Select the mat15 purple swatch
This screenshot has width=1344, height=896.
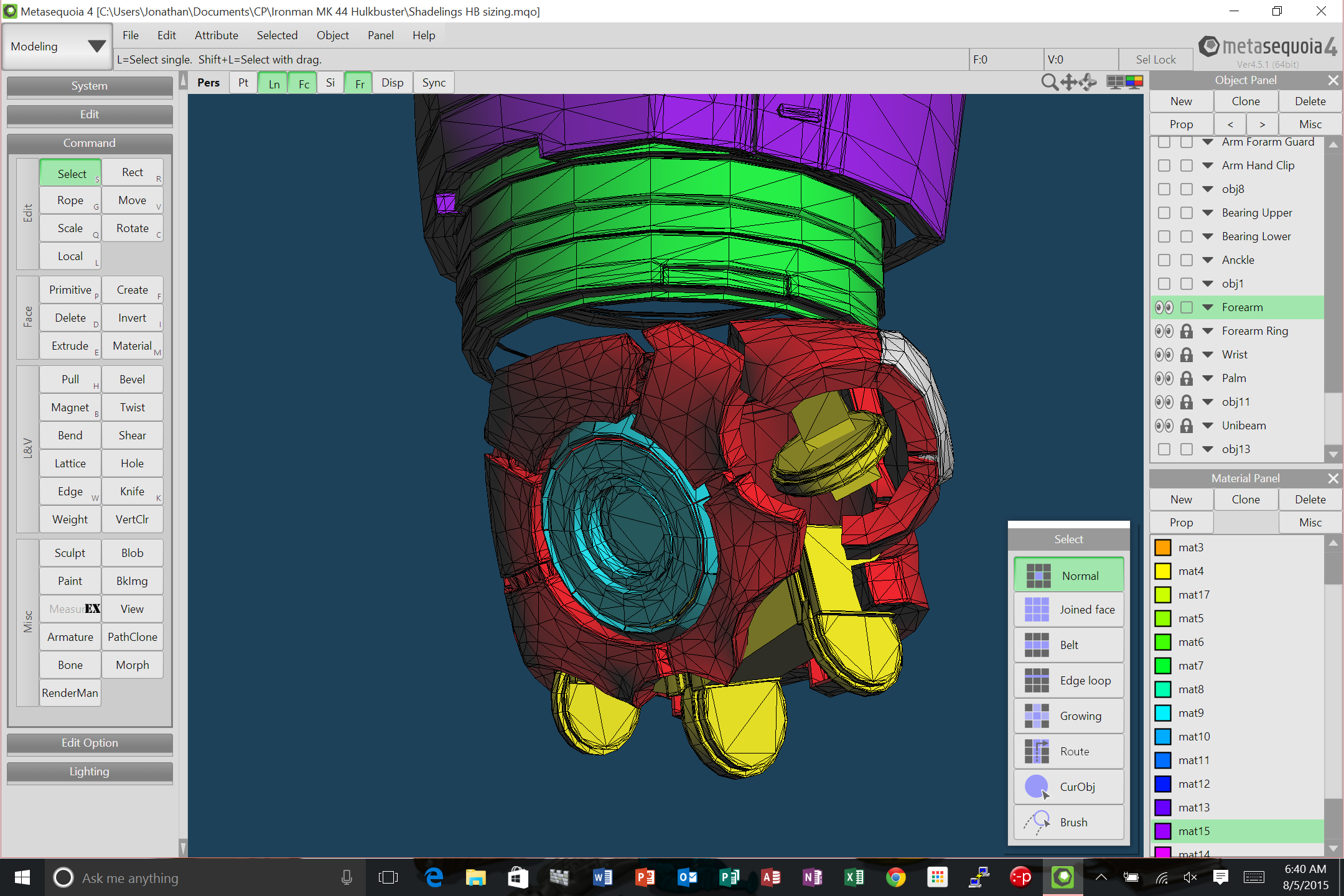[1163, 831]
